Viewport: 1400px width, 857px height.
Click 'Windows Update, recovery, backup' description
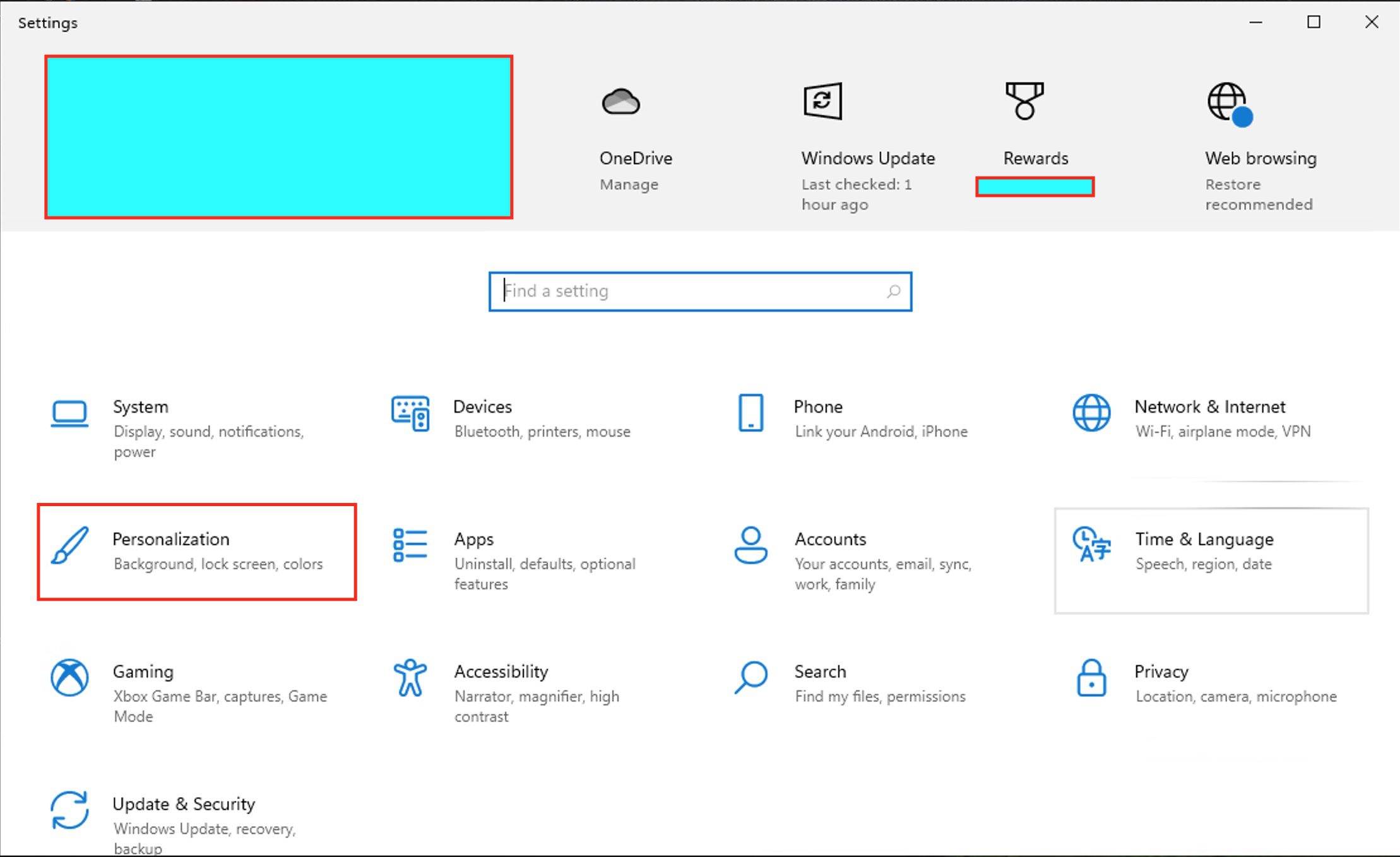[205, 838]
